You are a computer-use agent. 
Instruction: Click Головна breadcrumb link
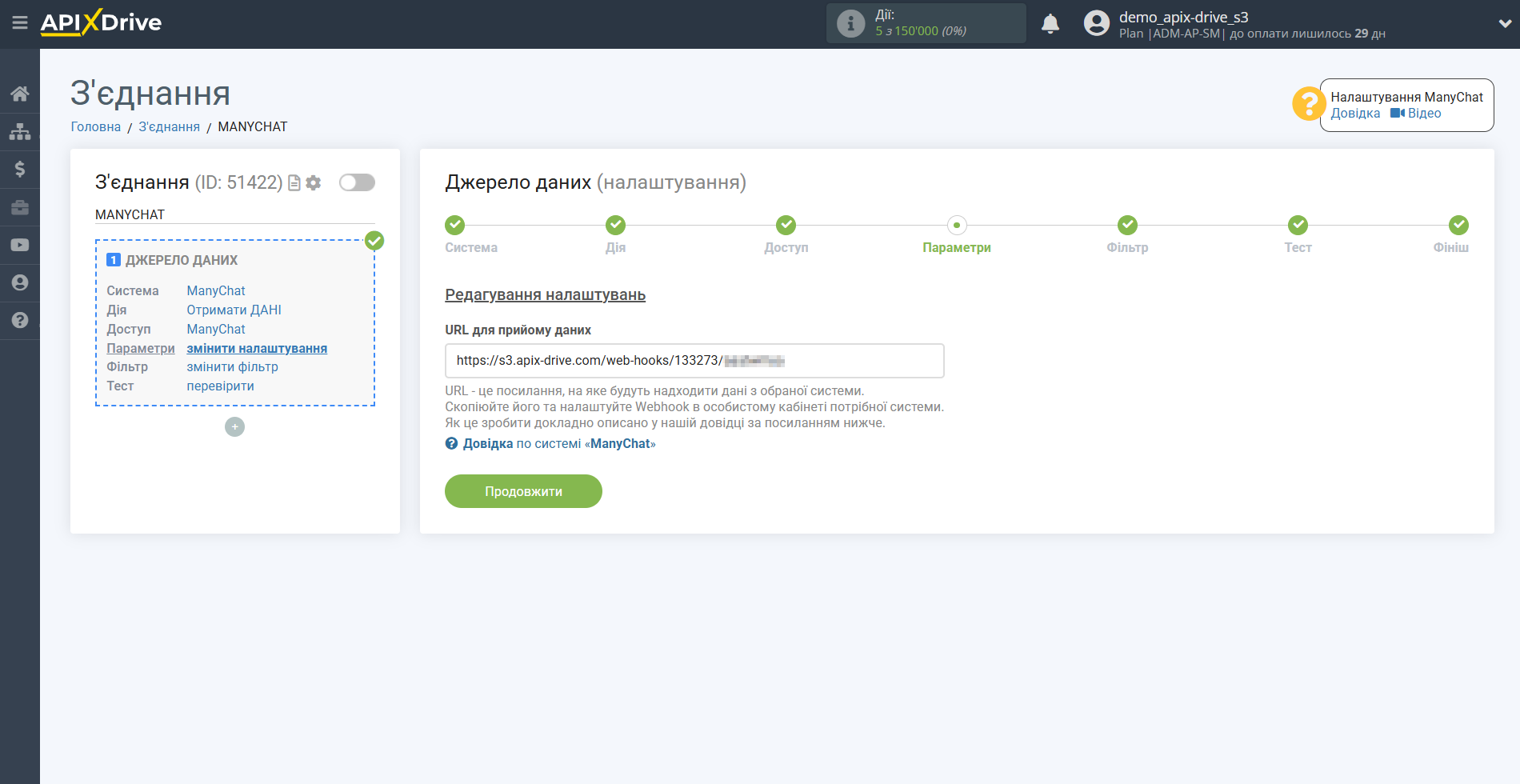click(96, 127)
